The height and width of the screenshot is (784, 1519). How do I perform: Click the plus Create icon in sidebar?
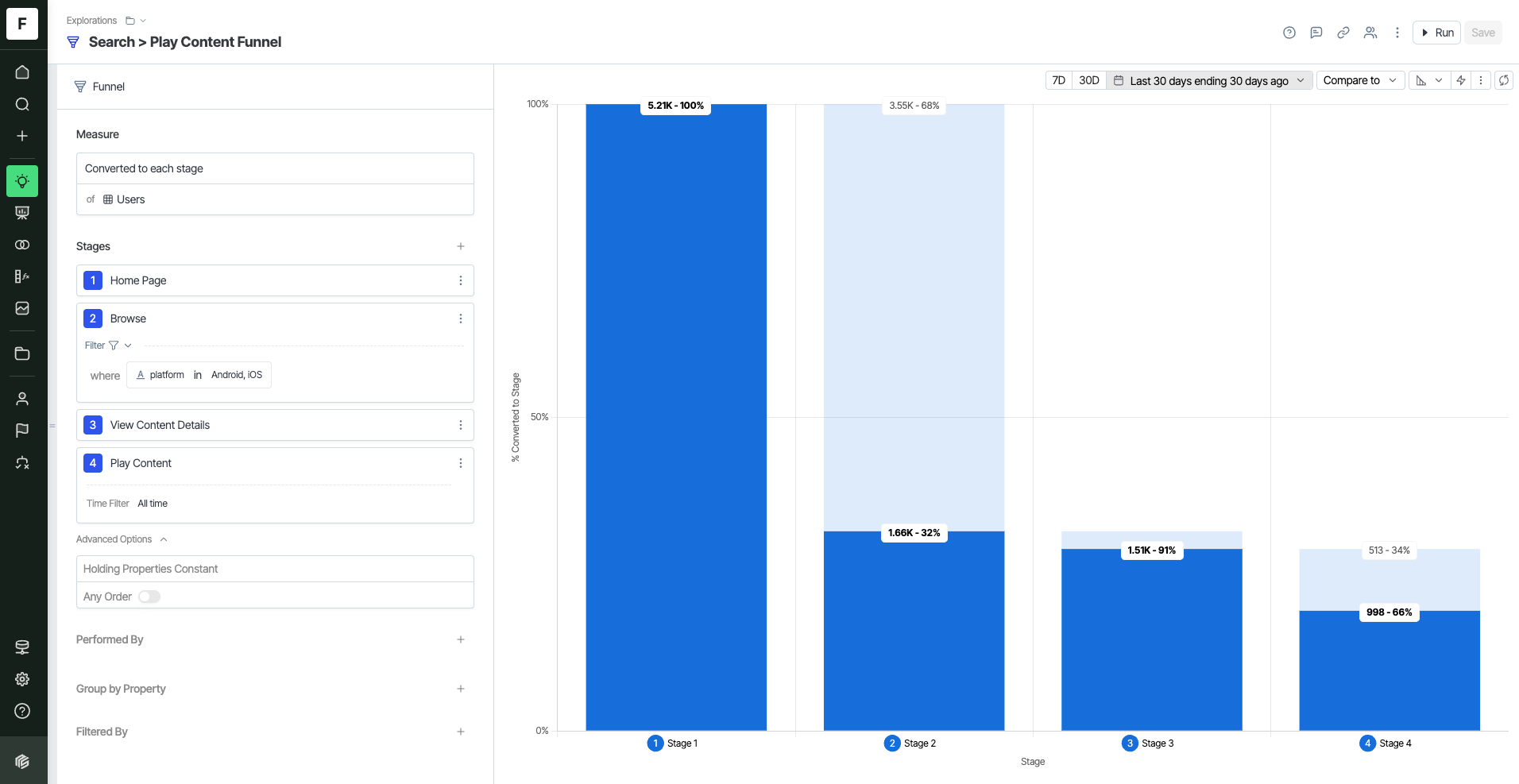pyautogui.click(x=22, y=136)
